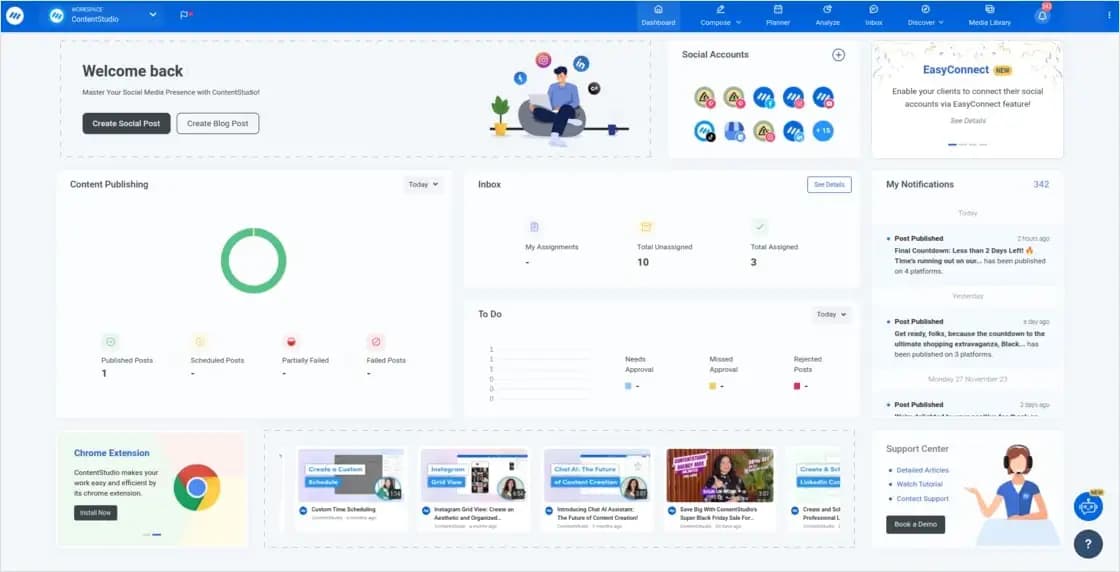Viewport: 1120px width, 572px height.
Task: Click the Rejected Posts red legend square
Action: coord(797,386)
